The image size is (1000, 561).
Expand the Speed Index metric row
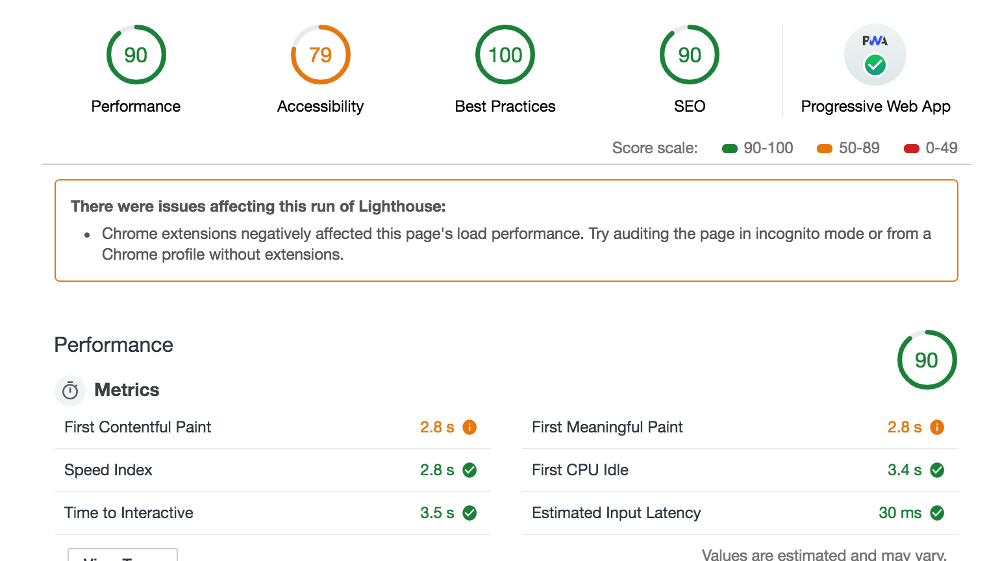click(x=272, y=470)
